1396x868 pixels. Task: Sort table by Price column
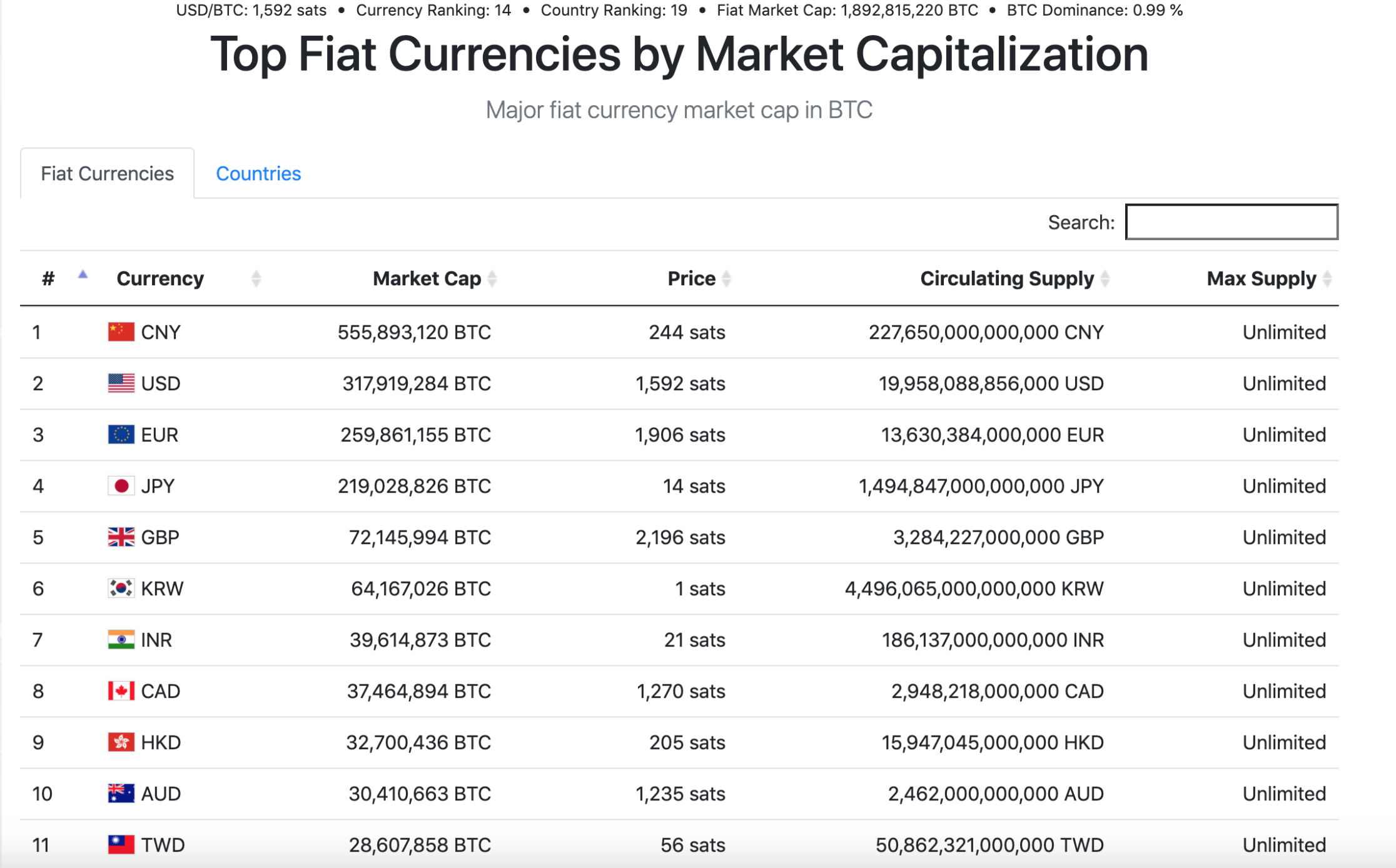coord(699,279)
